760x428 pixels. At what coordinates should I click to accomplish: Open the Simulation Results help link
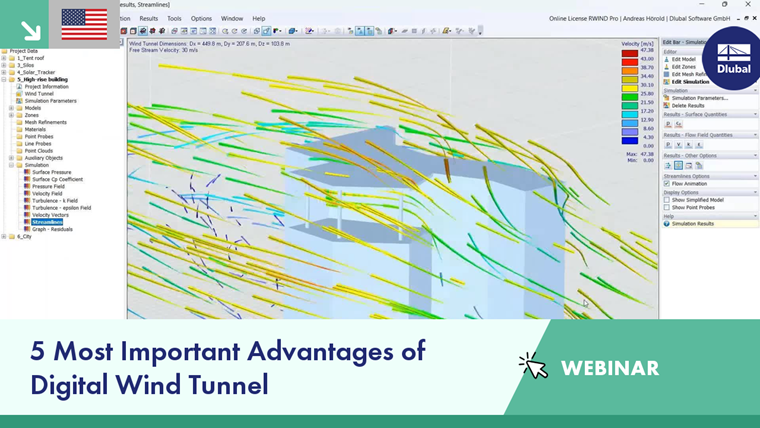693,224
